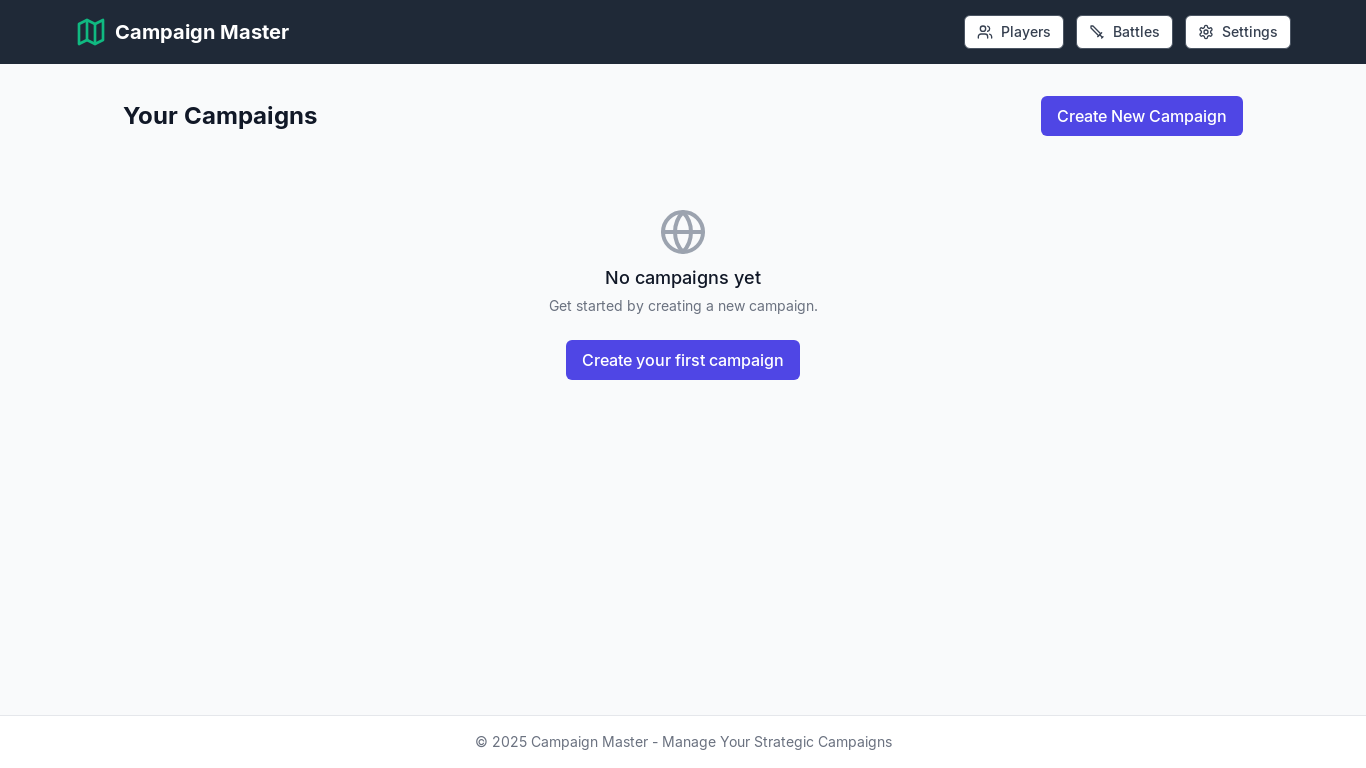1366x768 pixels.
Task: Click the globe icon above No campaigns yet
Action: click(683, 232)
